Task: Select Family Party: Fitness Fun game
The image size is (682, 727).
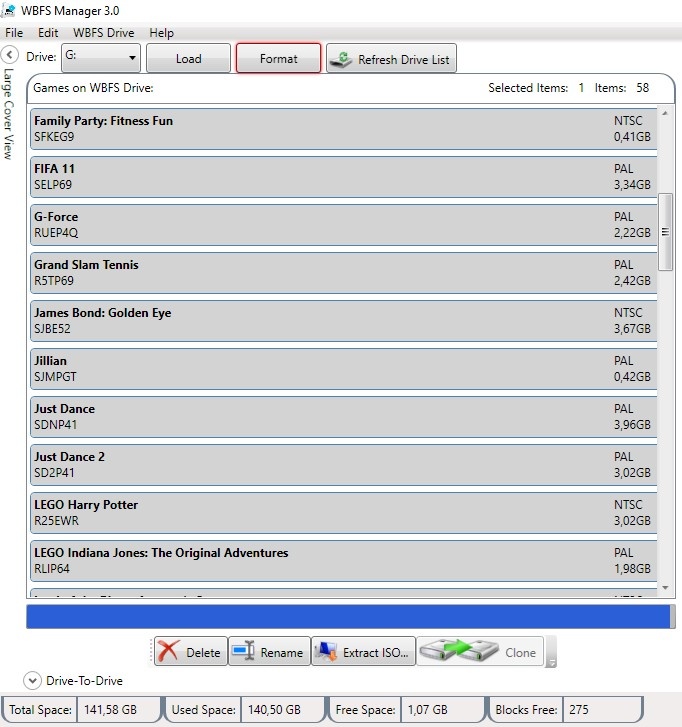Action: pyautogui.click(x=344, y=129)
